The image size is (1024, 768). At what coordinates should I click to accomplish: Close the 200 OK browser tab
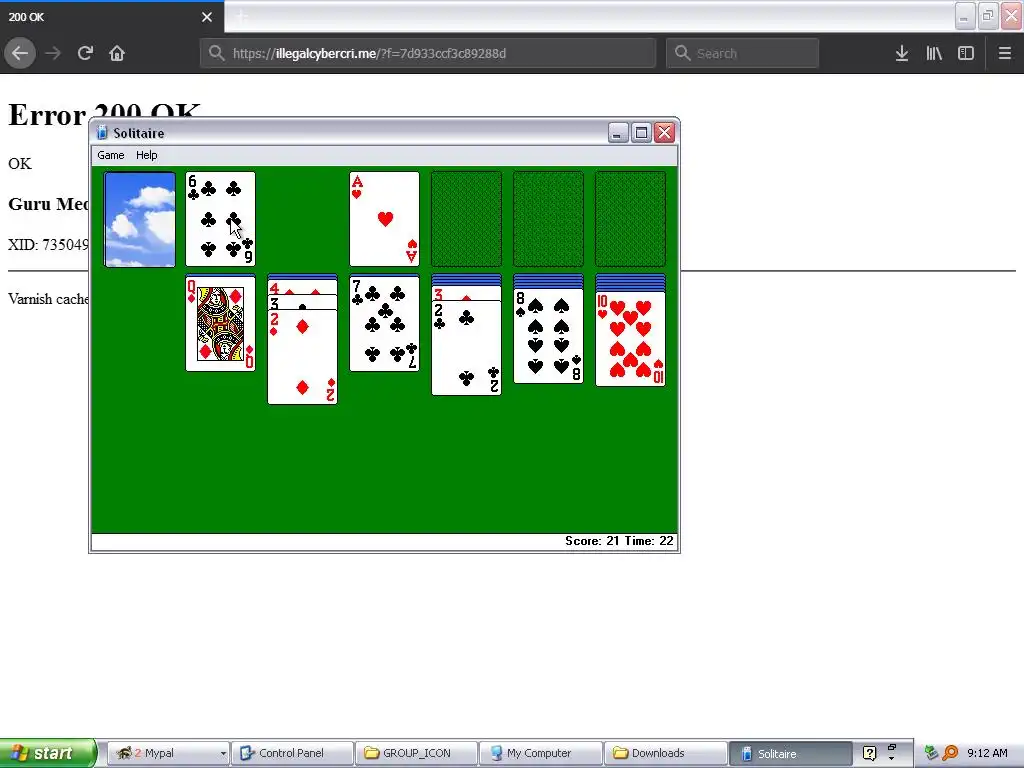coord(207,17)
